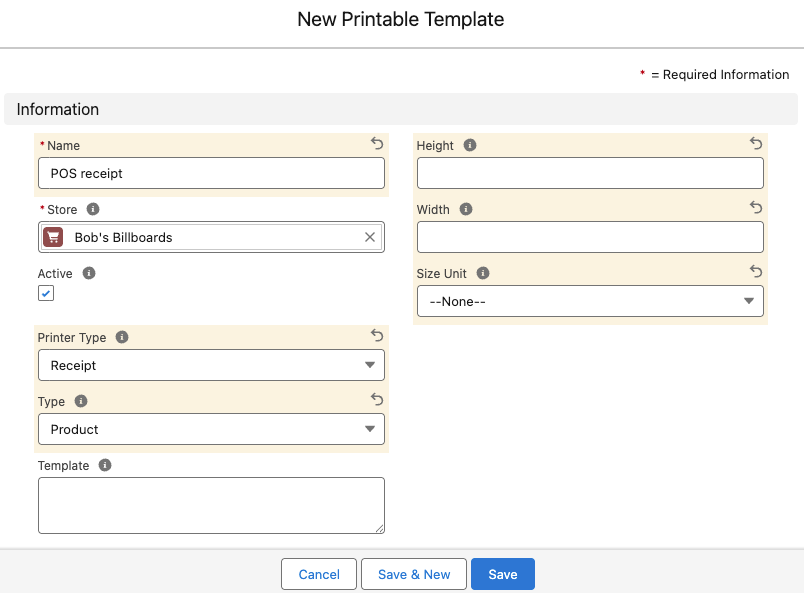The height and width of the screenshot is (593, 804).
Task: Show info tooltip for Height field
Action: coord(470,145)
